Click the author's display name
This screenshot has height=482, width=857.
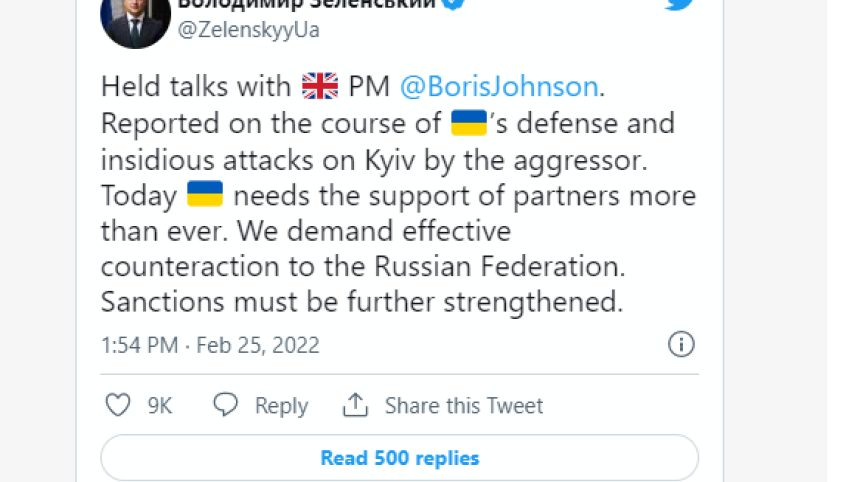(307, 4)
